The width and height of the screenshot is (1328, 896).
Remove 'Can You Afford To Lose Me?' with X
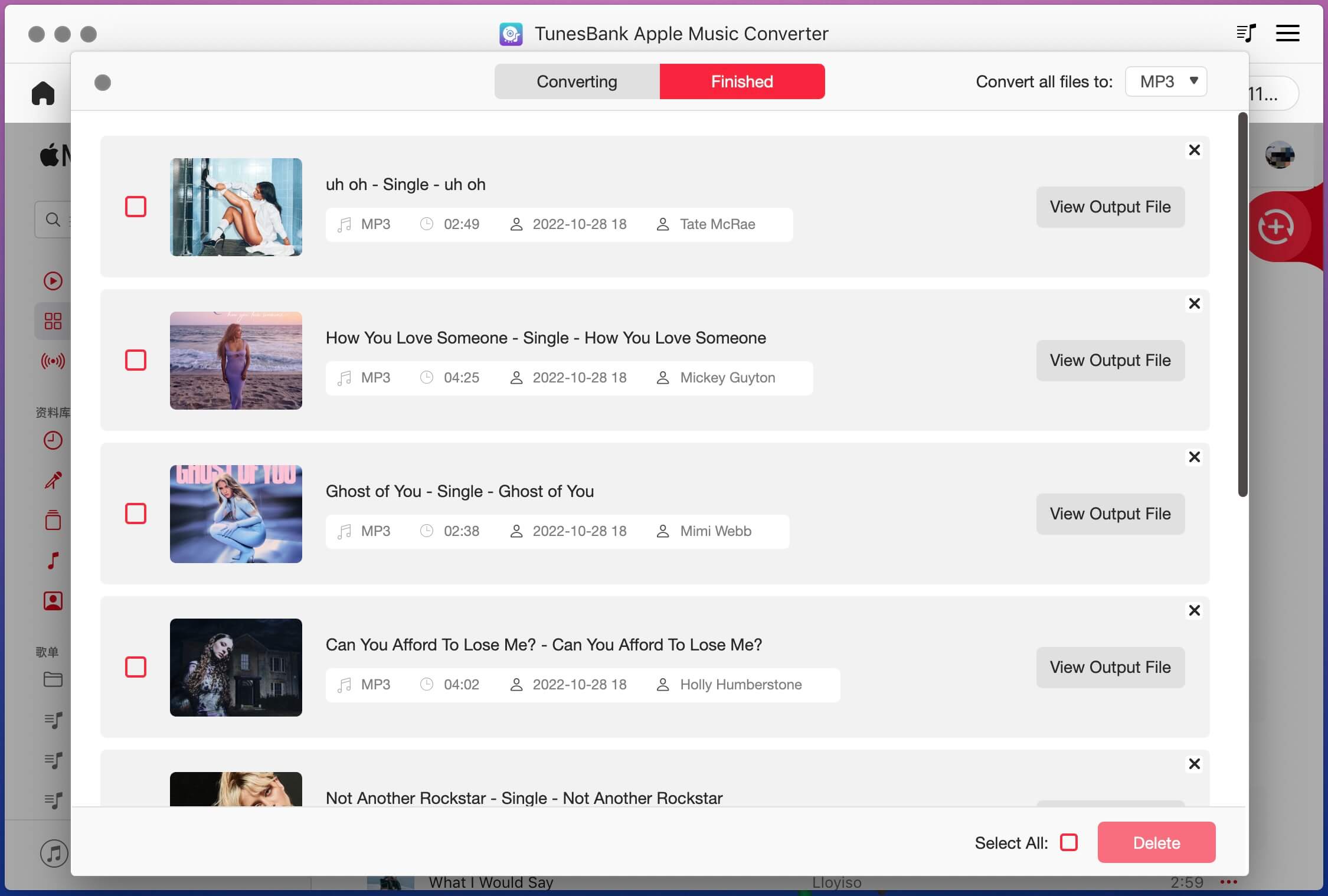[x=1194, y=610]
